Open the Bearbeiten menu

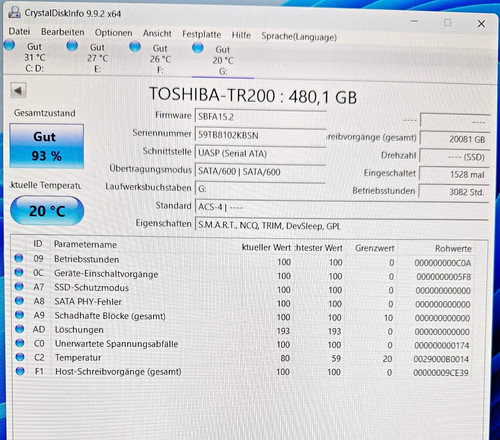(63, 32)
